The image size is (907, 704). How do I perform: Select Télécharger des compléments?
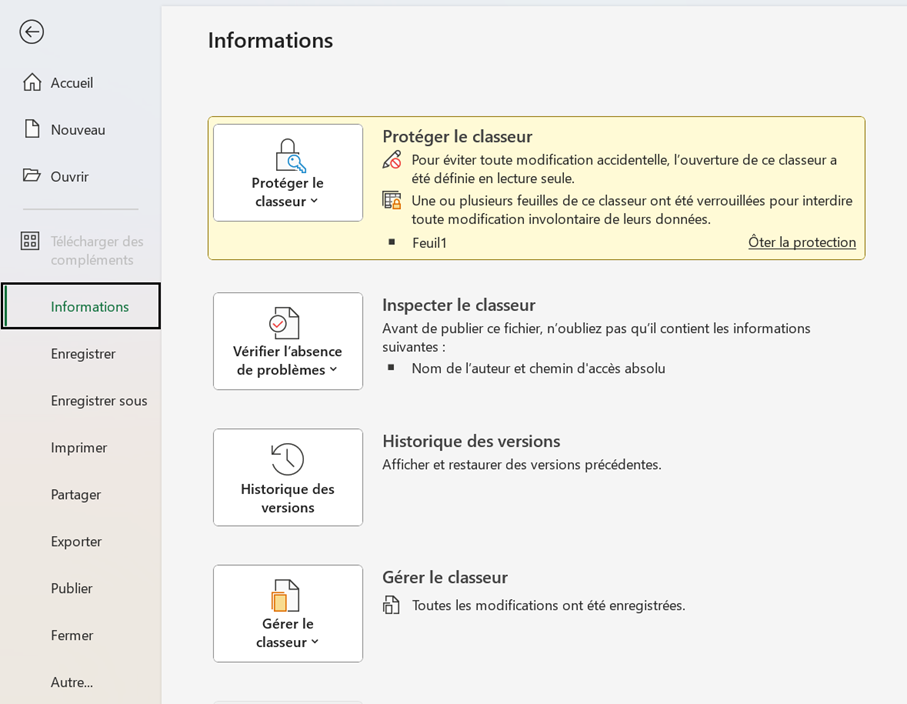pos(80,250)
